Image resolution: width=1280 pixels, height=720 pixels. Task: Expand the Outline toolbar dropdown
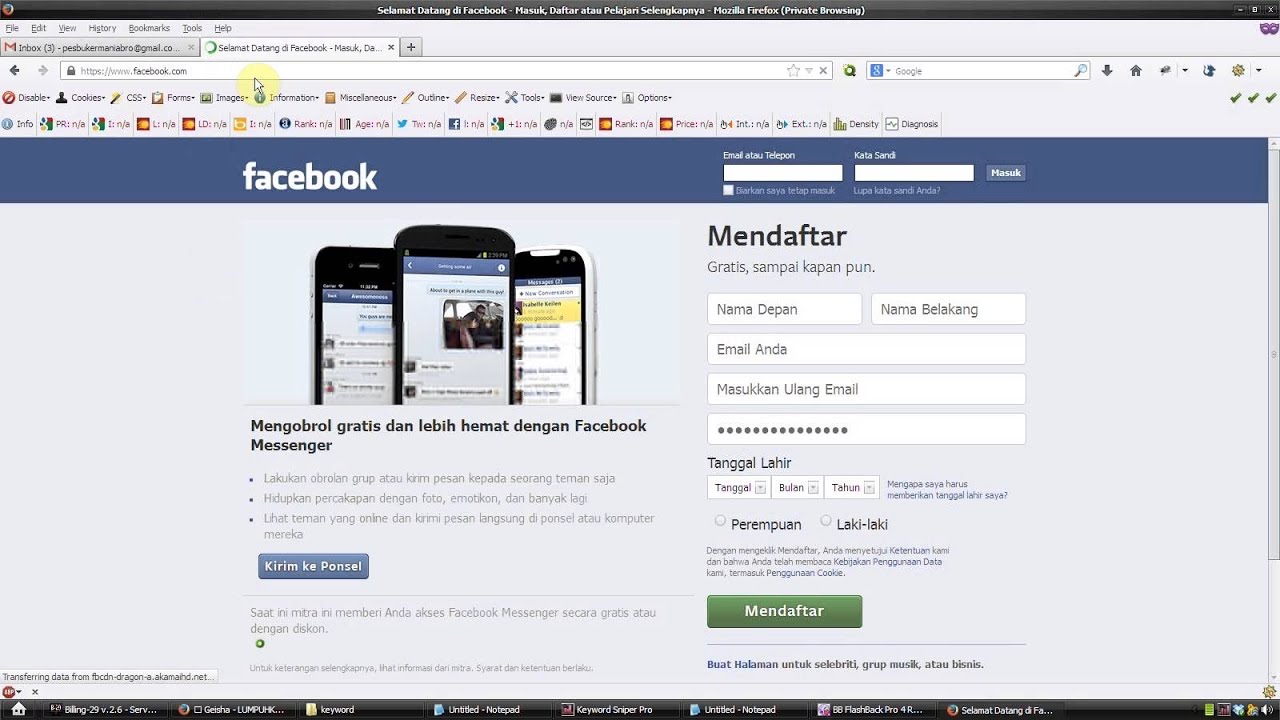(427, 98)
